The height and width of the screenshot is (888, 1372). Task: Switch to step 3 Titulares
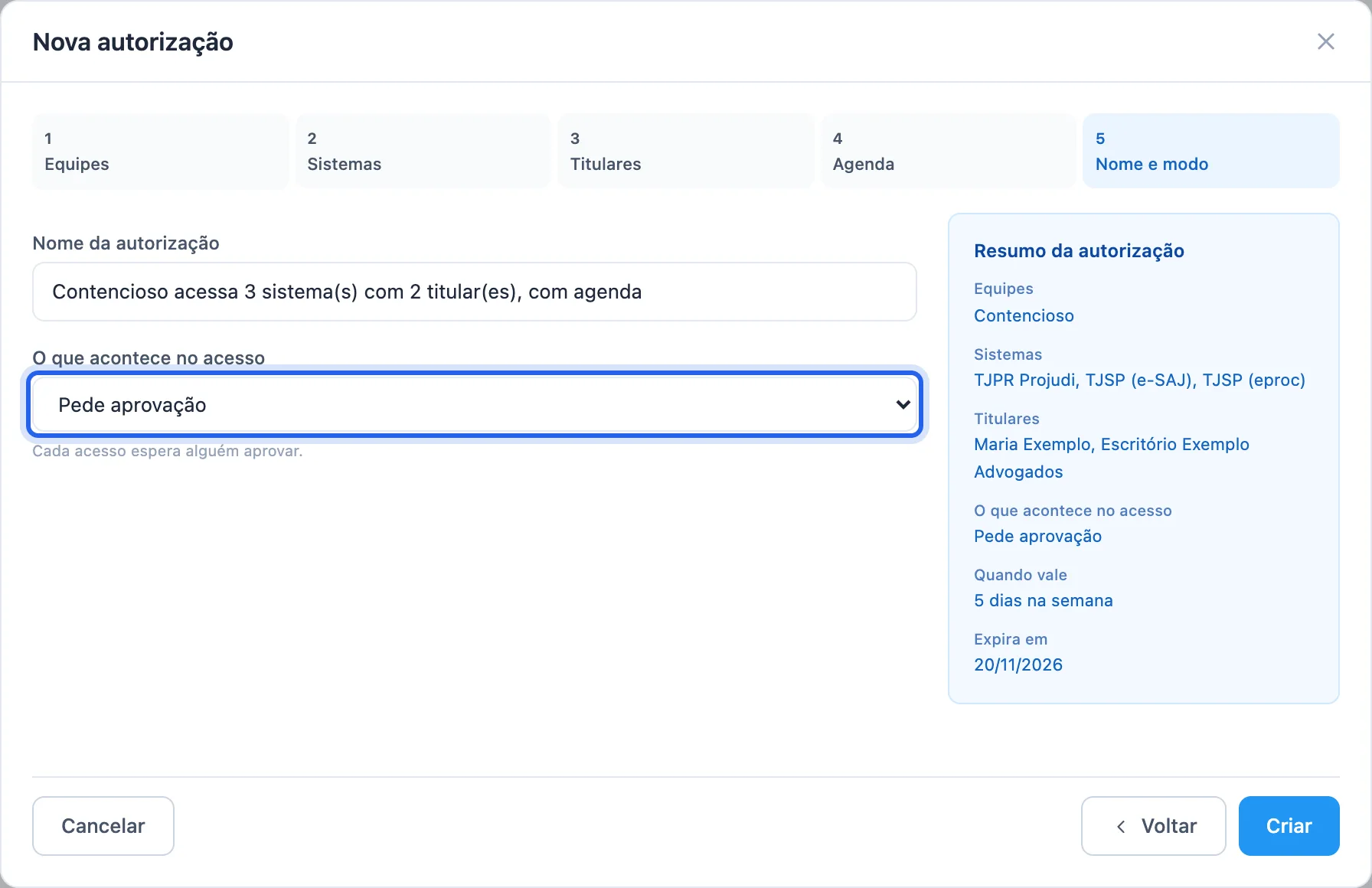click(686, 151)
